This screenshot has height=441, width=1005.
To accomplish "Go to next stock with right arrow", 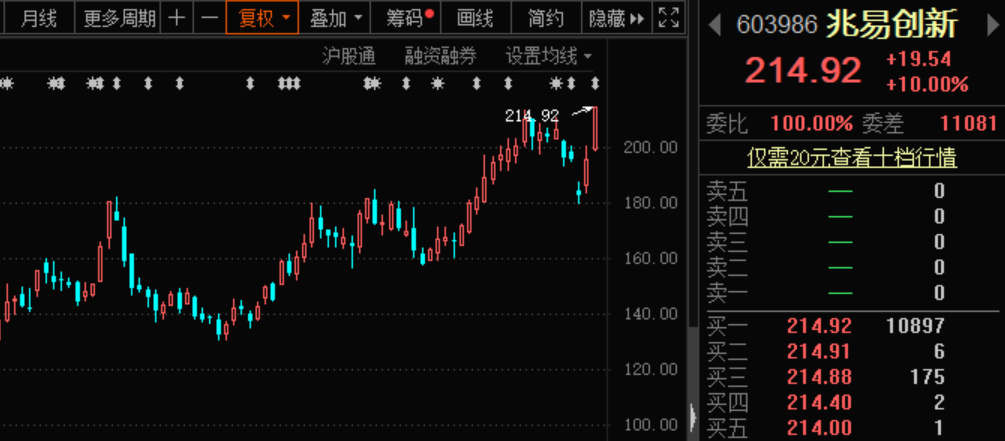I will click(992, 26).
